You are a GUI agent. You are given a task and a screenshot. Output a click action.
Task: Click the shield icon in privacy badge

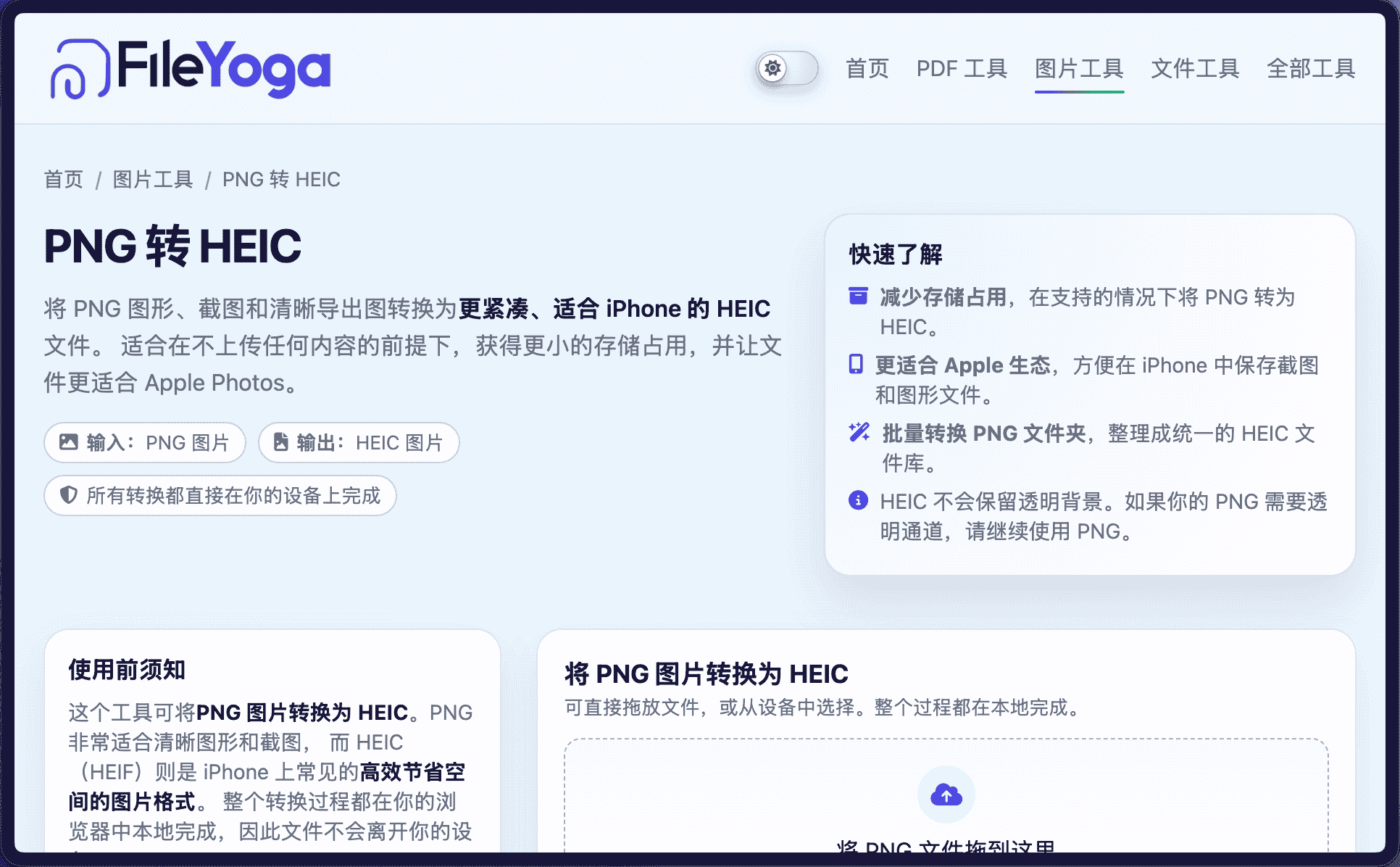tap(68, 495)
